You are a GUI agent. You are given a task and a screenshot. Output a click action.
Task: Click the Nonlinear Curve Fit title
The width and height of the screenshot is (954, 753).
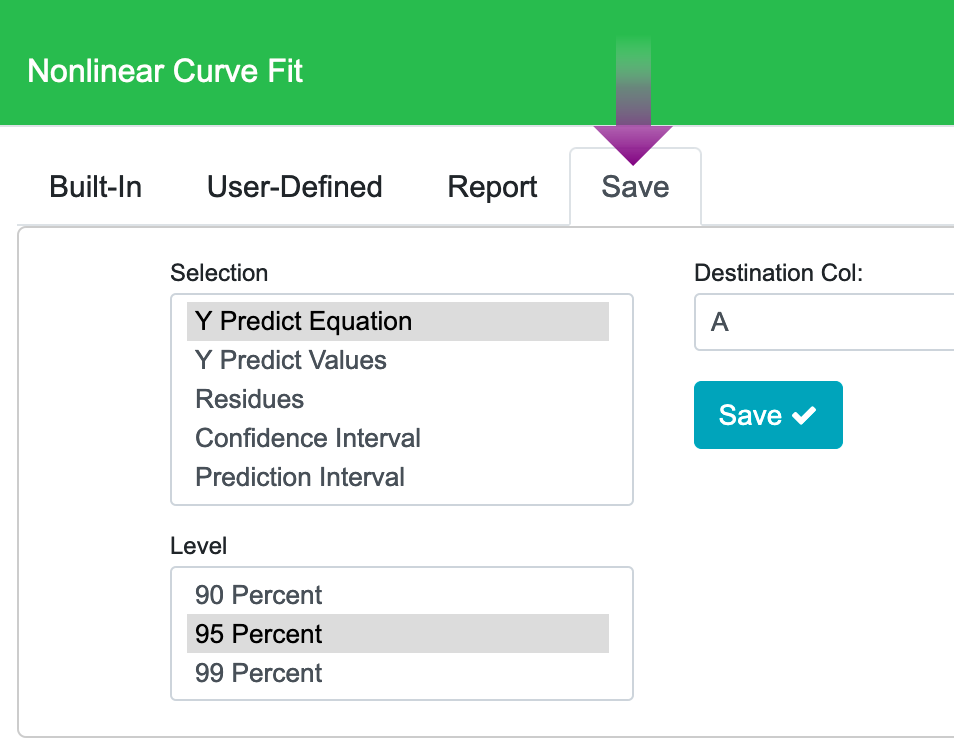pyautogui.click(x=165, y=72)
